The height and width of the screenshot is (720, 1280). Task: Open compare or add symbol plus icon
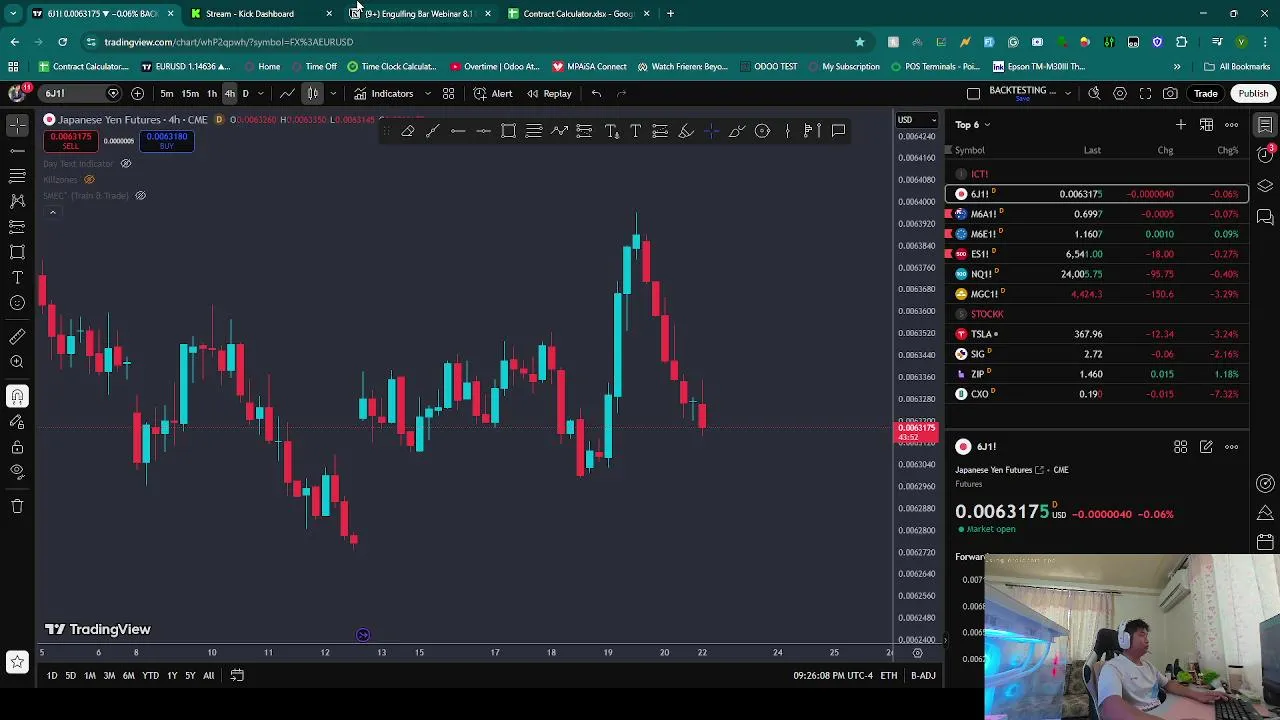pyautogui.click(x=137, y=93)
